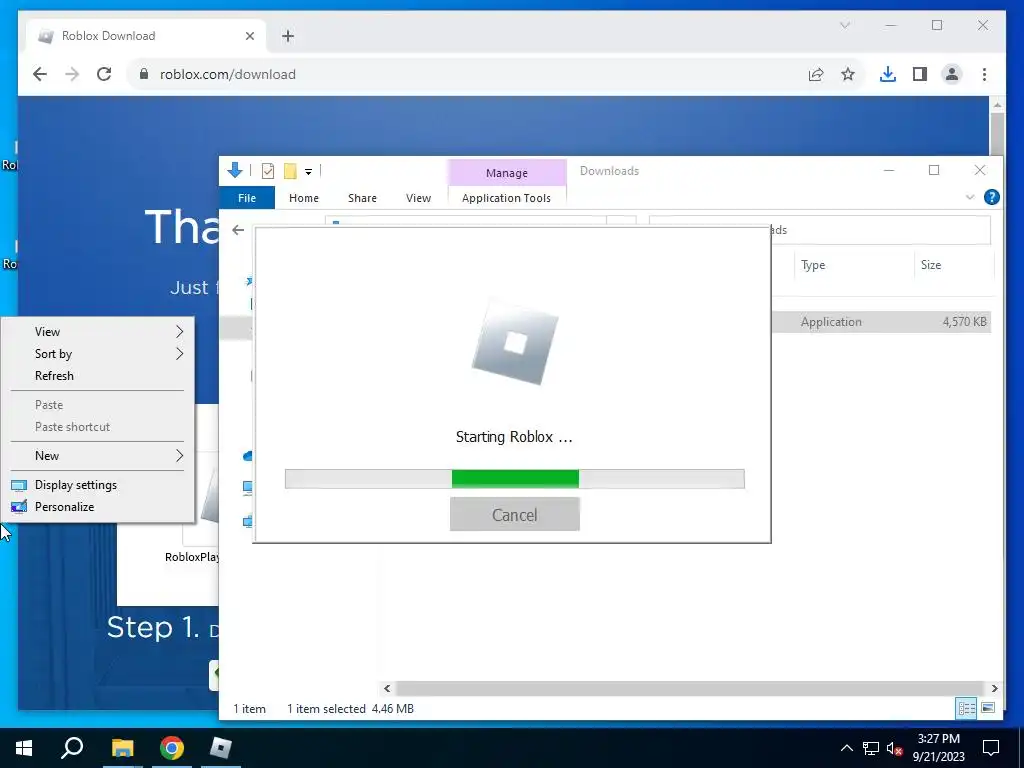Click Explorer horizontal scrollbar left arrow
Image resolution: width=1024 pixels, height=768 pixels.
(x=387, y=688)
